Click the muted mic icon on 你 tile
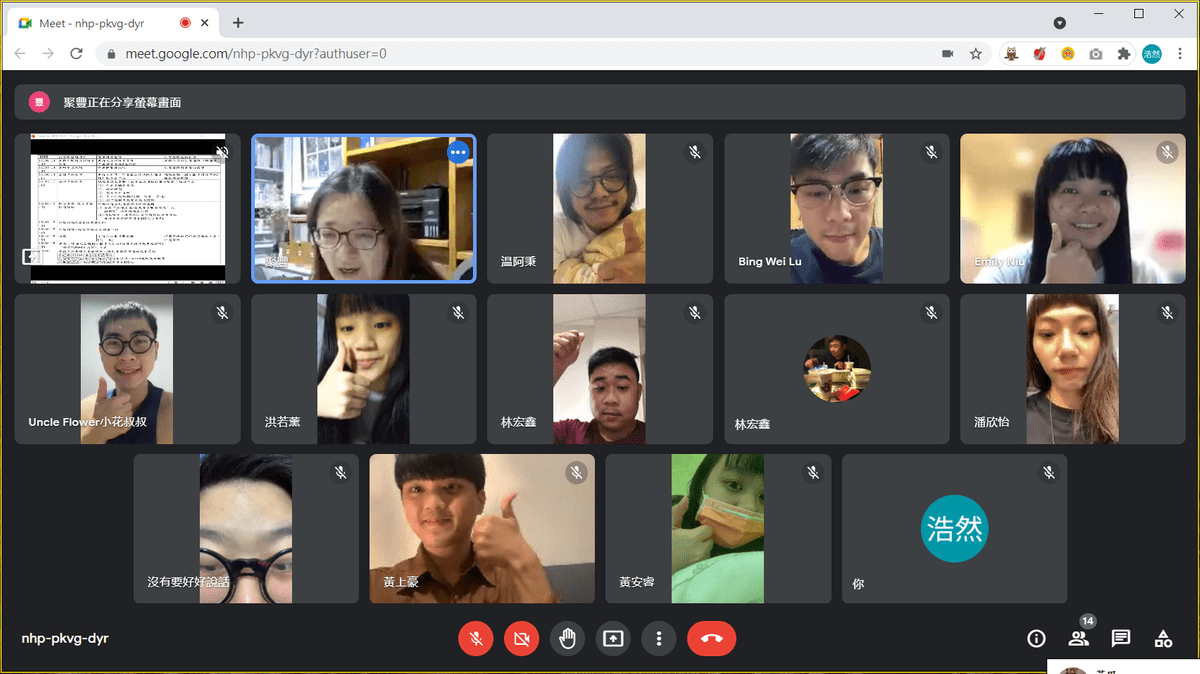This screenshot has width=1200, height=674. (1049, 473)
